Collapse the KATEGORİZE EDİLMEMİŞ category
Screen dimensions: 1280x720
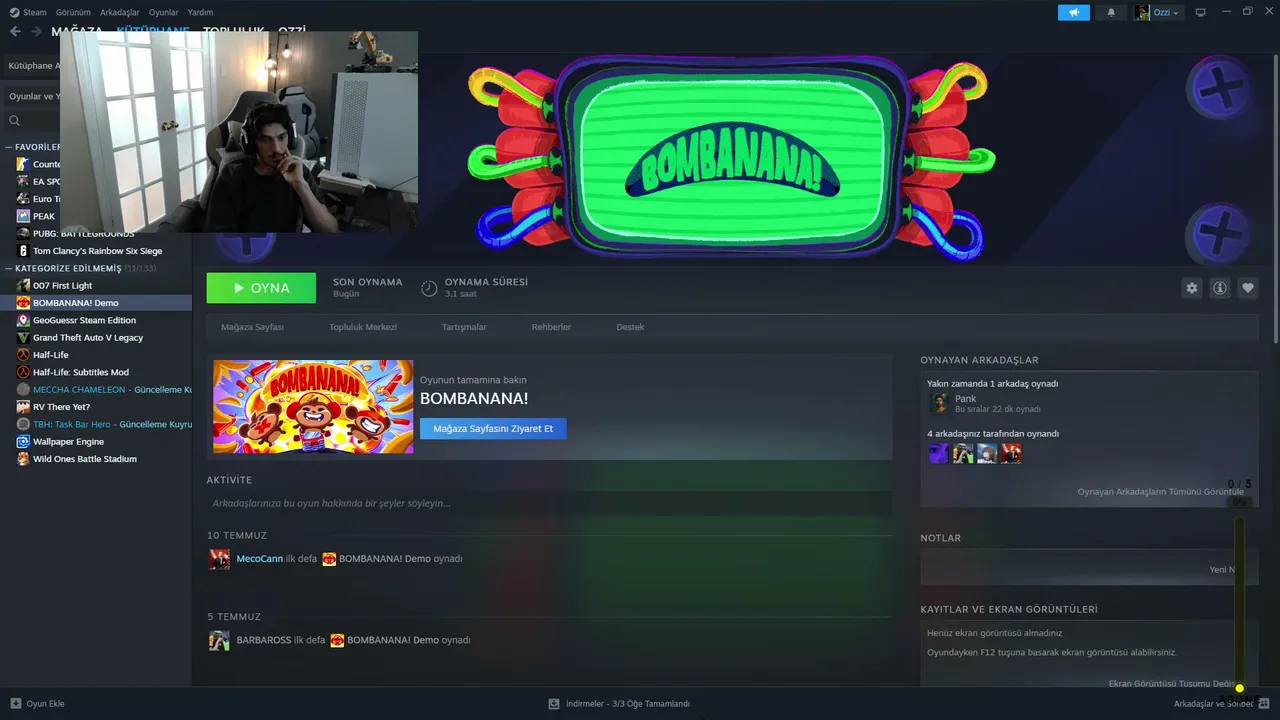coord(9,269)
